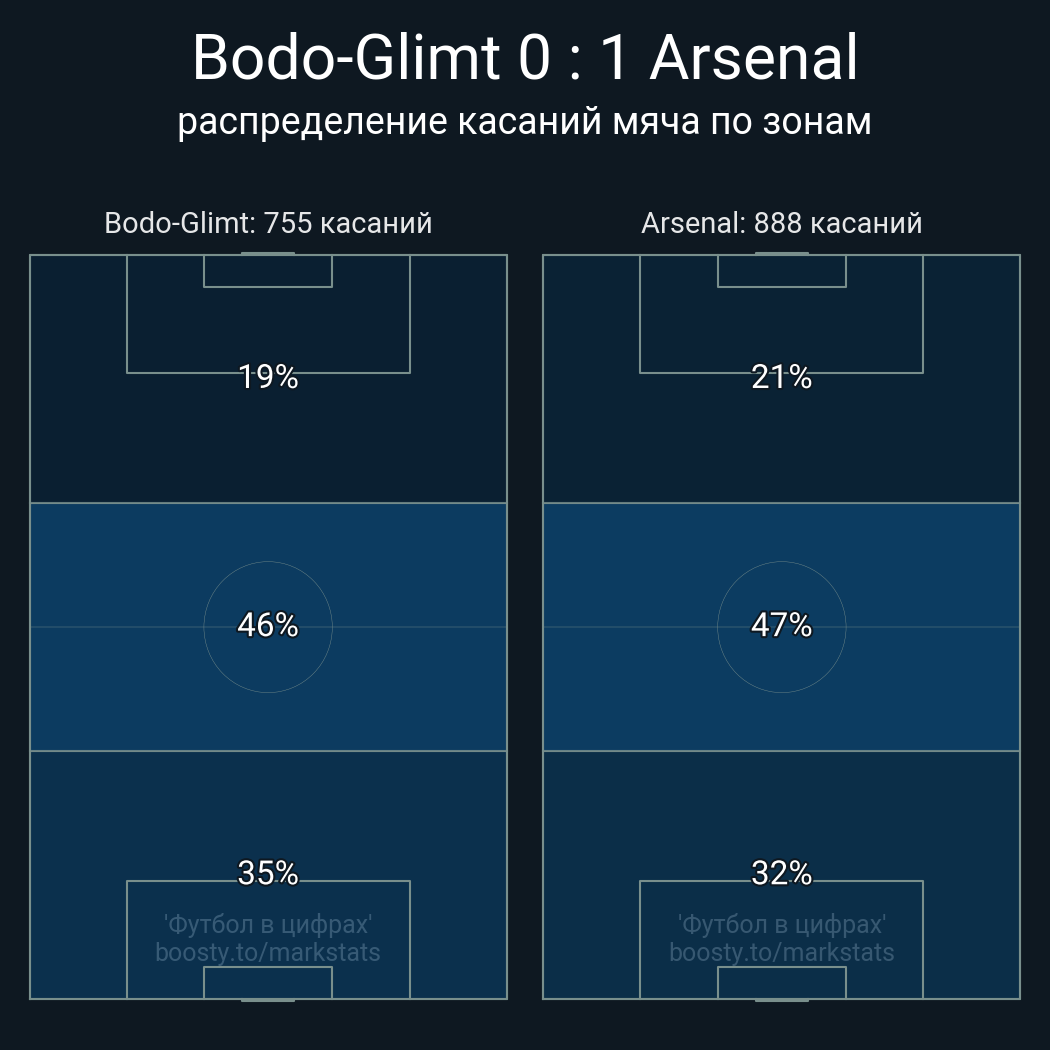
Task: Select the Bodo-Glimt: 755 касаний heading
Action: 268,222
